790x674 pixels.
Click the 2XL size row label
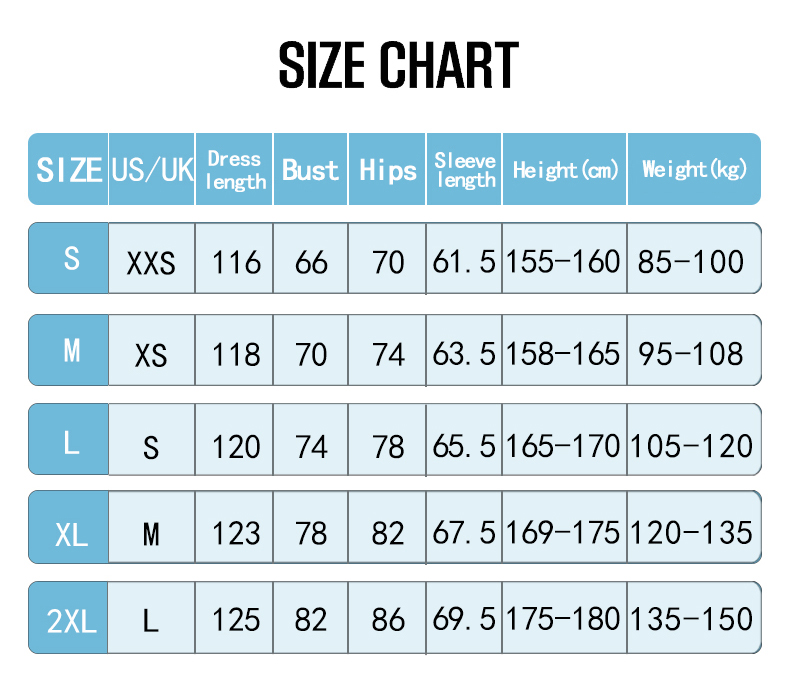tap(71, 622)
